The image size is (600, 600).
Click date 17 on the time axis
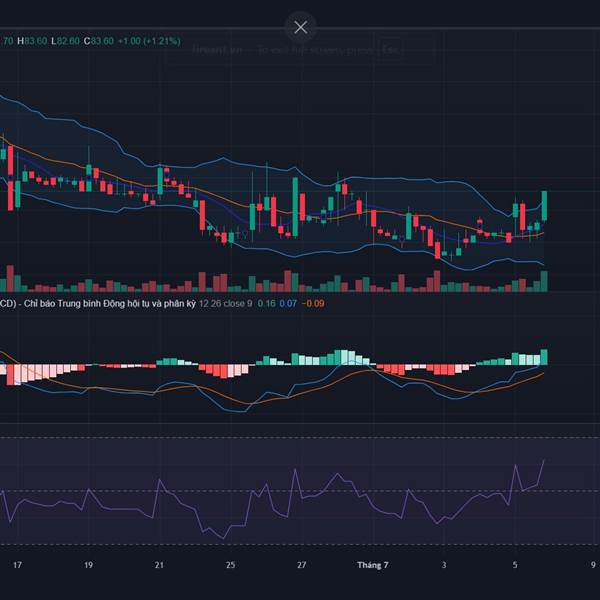tap(17, 565)
